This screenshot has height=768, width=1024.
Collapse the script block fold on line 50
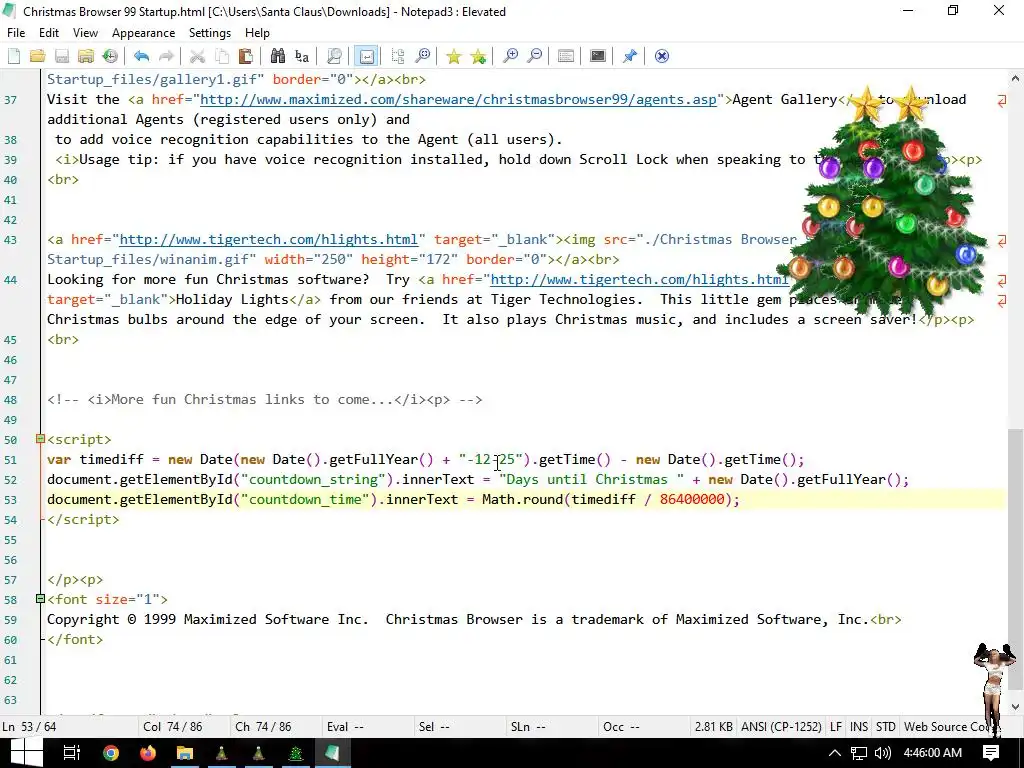40,439
